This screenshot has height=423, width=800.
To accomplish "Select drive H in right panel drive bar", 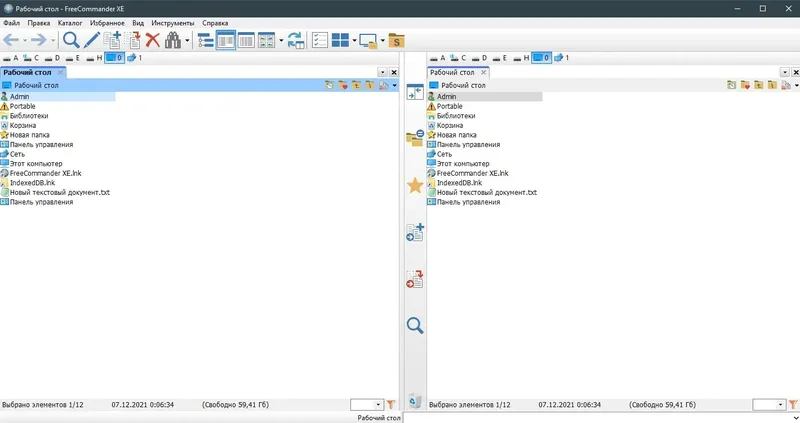I will tap(521, 58).
